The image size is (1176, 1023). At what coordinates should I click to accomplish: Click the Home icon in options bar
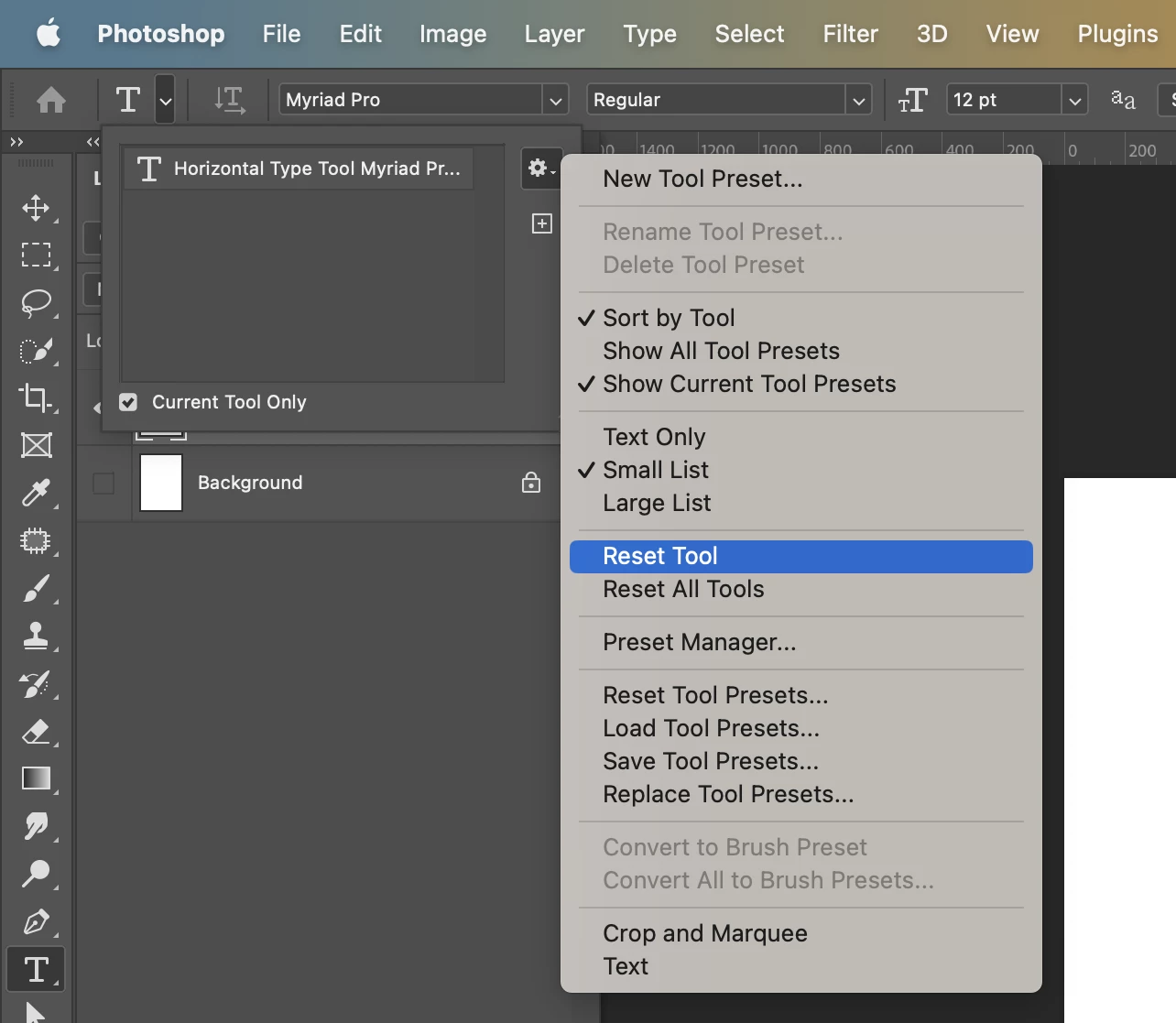click(x=51, y=99)
